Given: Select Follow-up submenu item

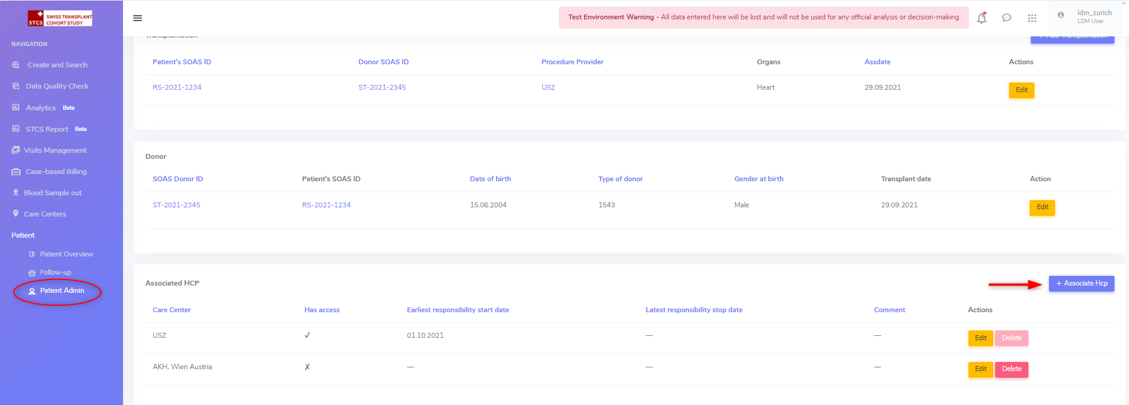Looking at the screenshot, I should [55, 272].
